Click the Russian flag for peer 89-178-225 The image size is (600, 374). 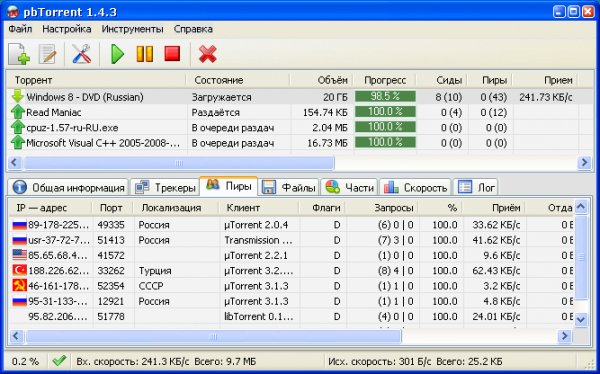coord(20,225)
